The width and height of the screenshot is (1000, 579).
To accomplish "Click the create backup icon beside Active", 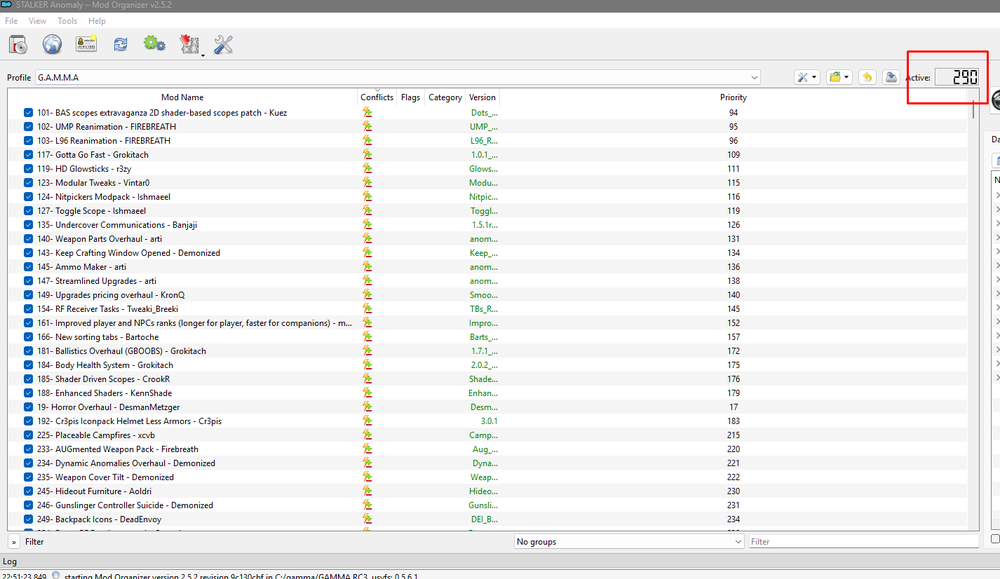I will pyautogui.click(x=890, y=77).
